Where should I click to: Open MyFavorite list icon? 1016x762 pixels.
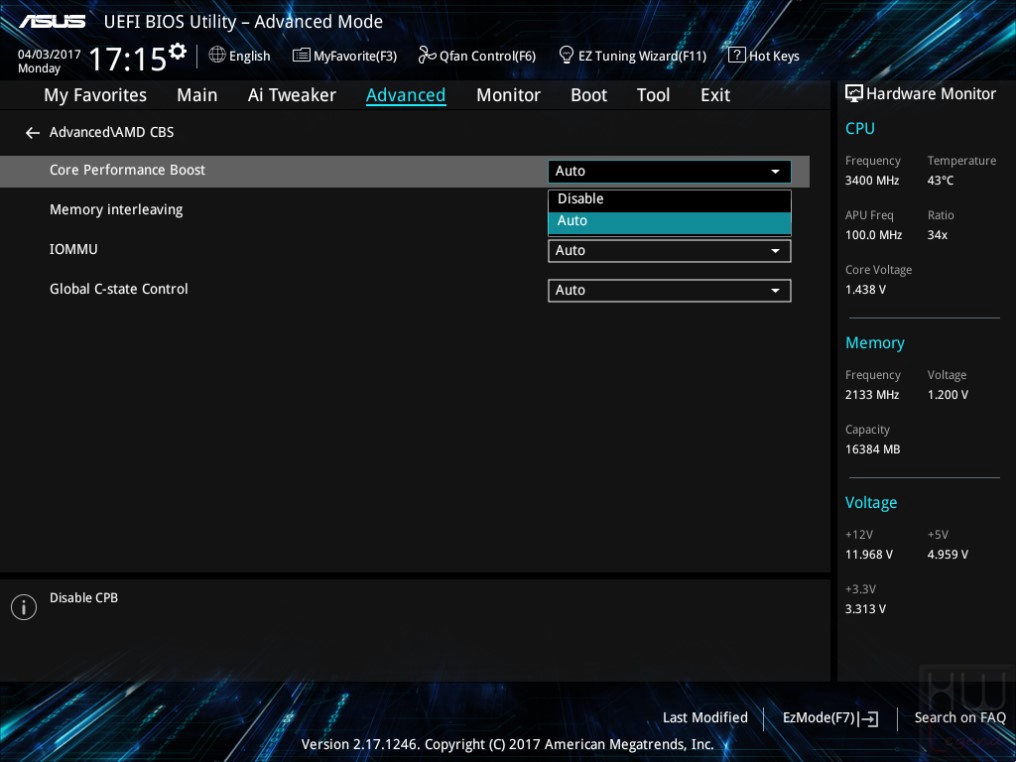301,55
